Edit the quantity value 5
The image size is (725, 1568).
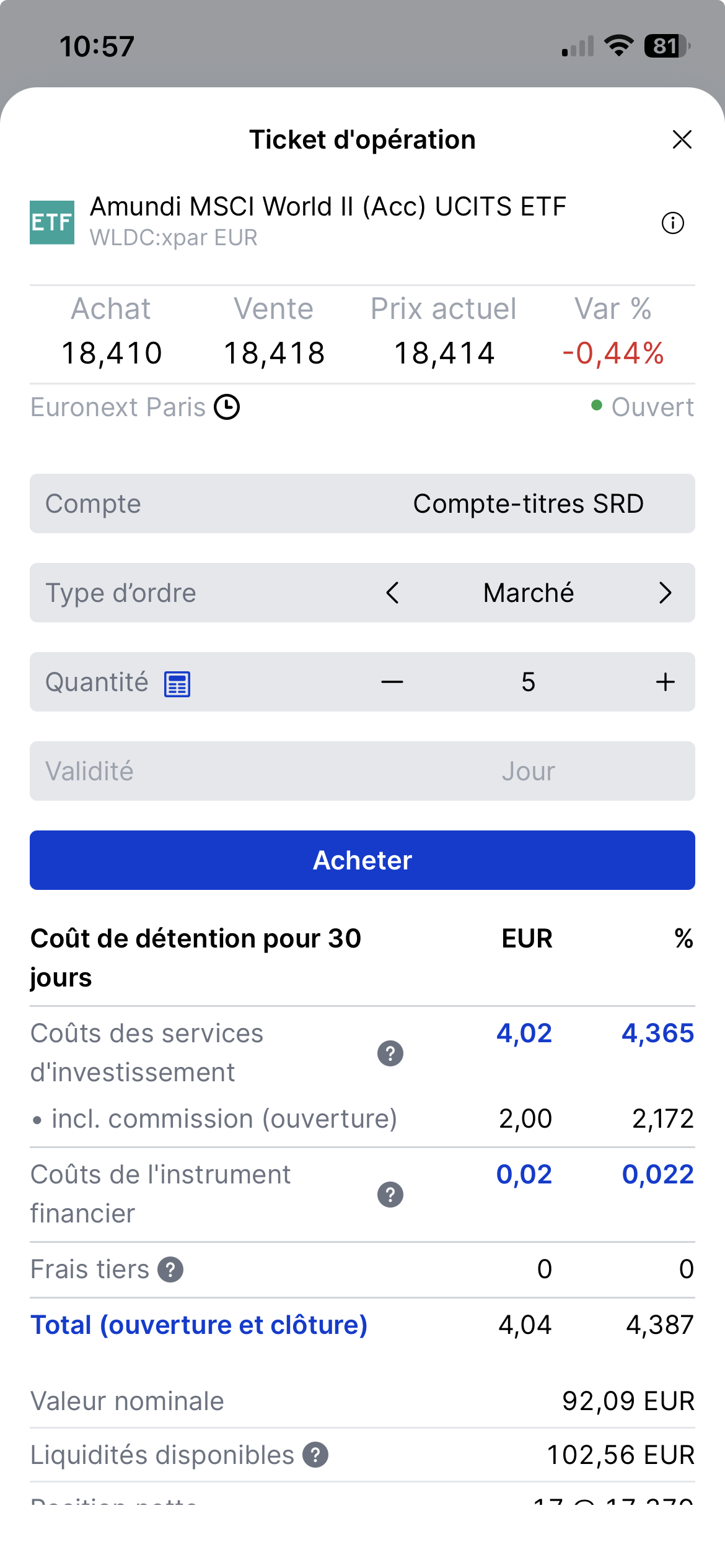click(x=529, y=682)
